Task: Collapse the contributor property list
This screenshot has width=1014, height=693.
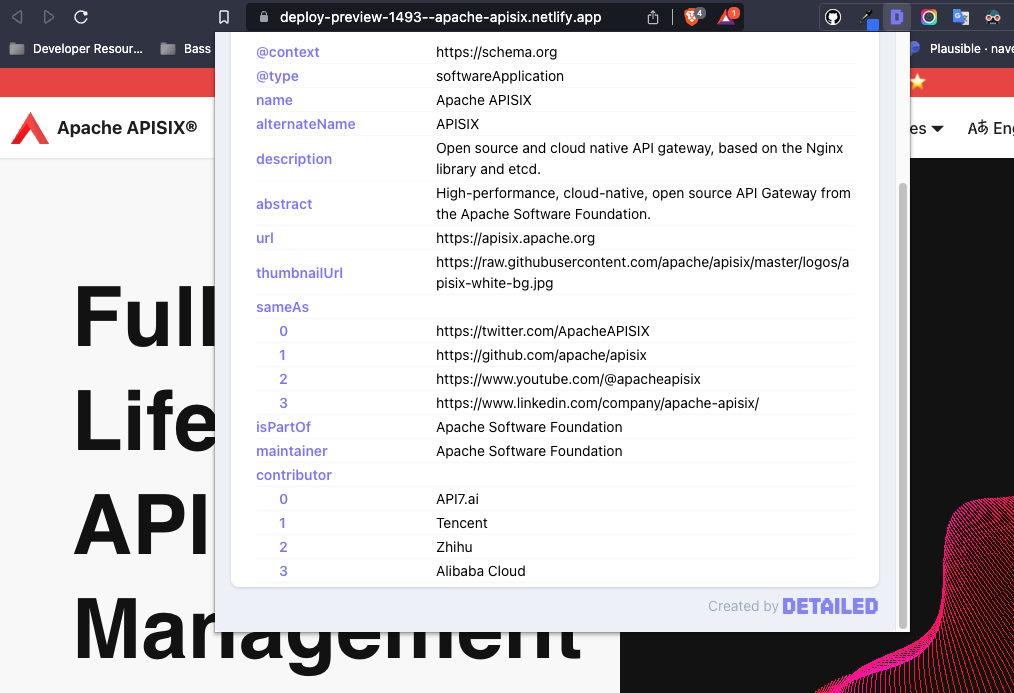Action: point(293,475)
